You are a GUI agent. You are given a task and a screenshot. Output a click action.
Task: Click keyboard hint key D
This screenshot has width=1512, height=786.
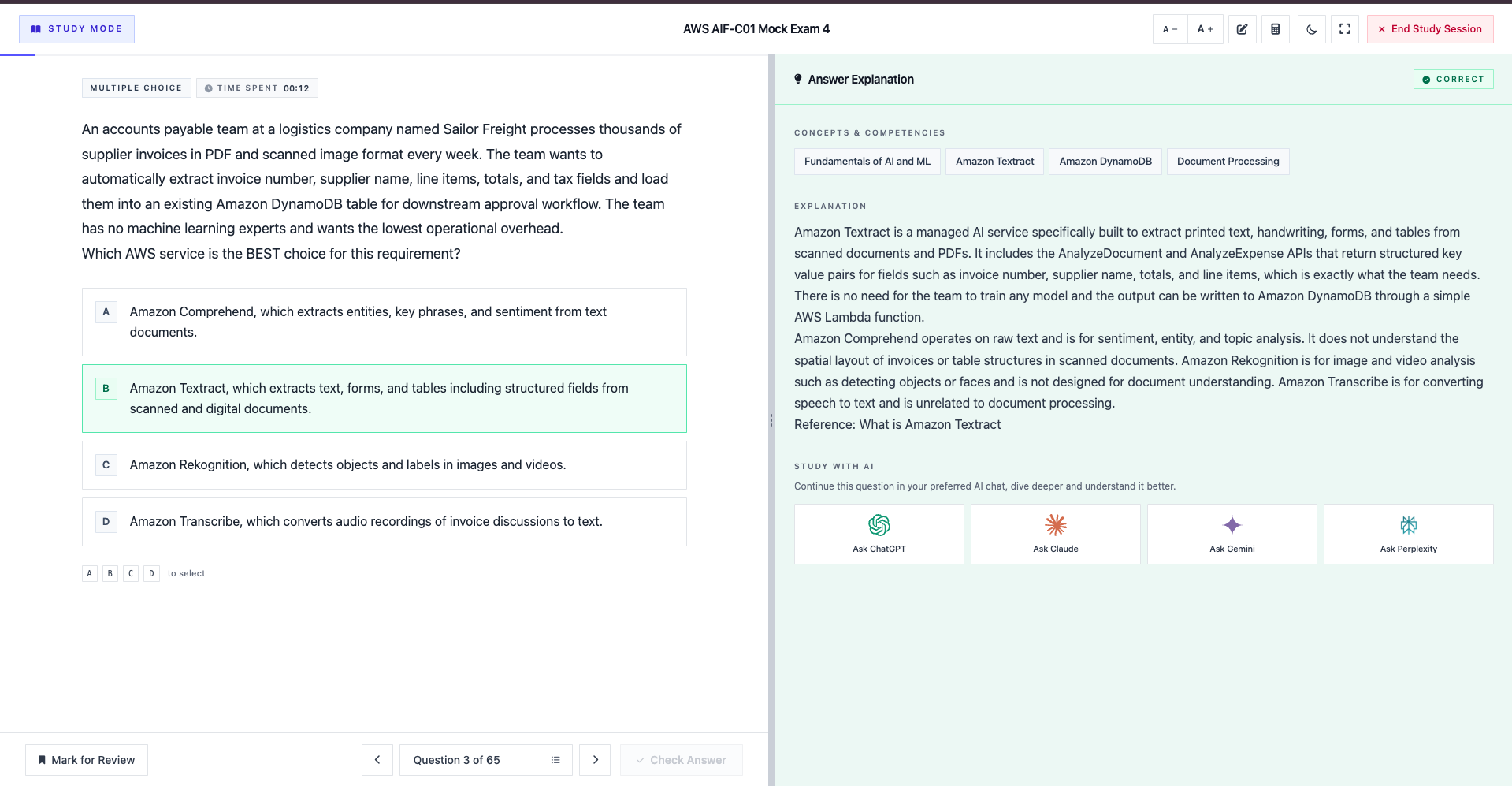(x=152, y=573)
